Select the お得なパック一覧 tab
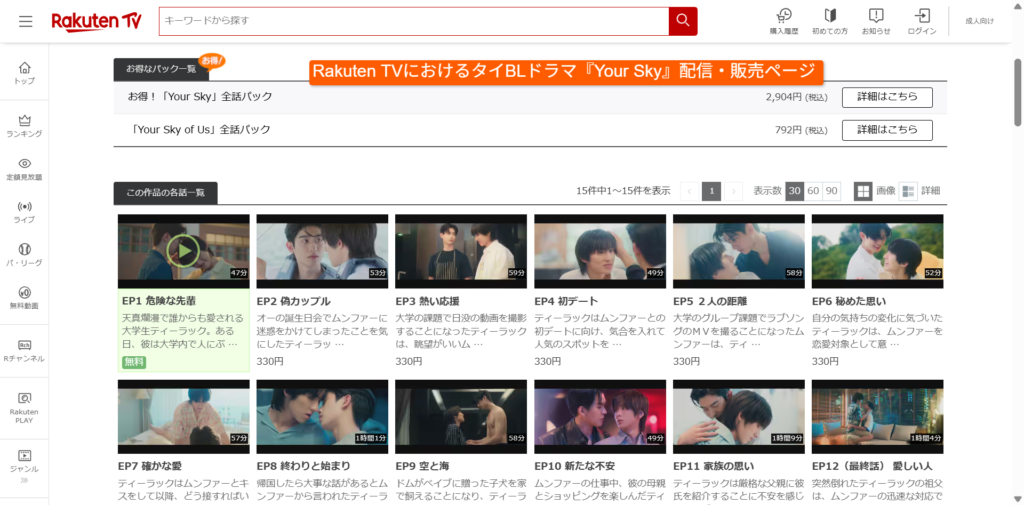Viewport: 1024px width, 505px height. (161, 69)
